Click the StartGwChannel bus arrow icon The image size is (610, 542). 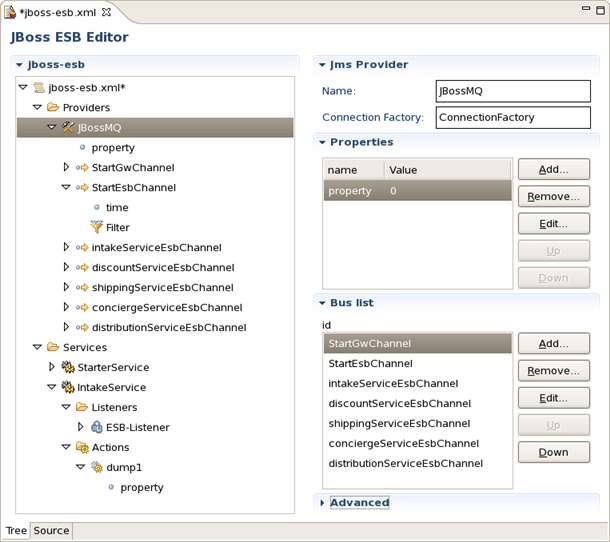82,167
